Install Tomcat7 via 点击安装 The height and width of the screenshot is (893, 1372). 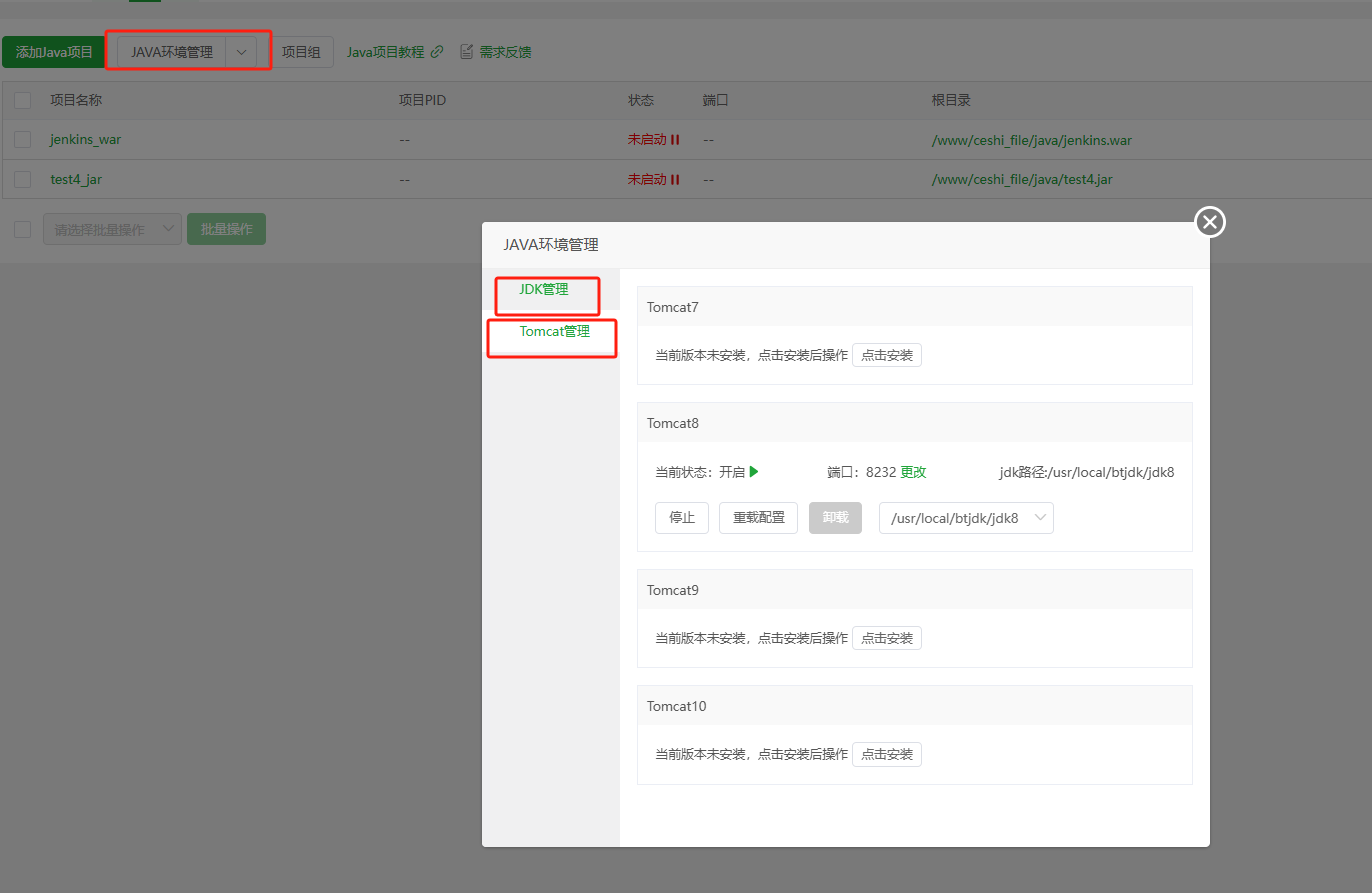[x=887, y=355]
